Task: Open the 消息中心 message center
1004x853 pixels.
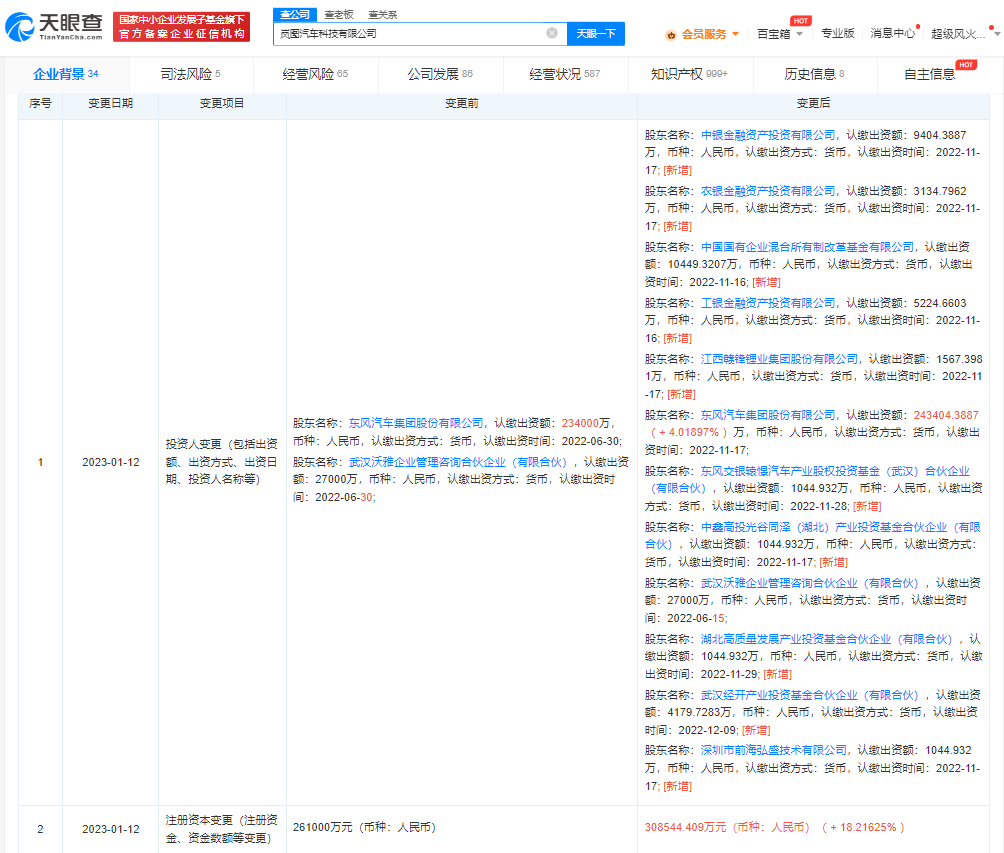Action: coord(893,33)
